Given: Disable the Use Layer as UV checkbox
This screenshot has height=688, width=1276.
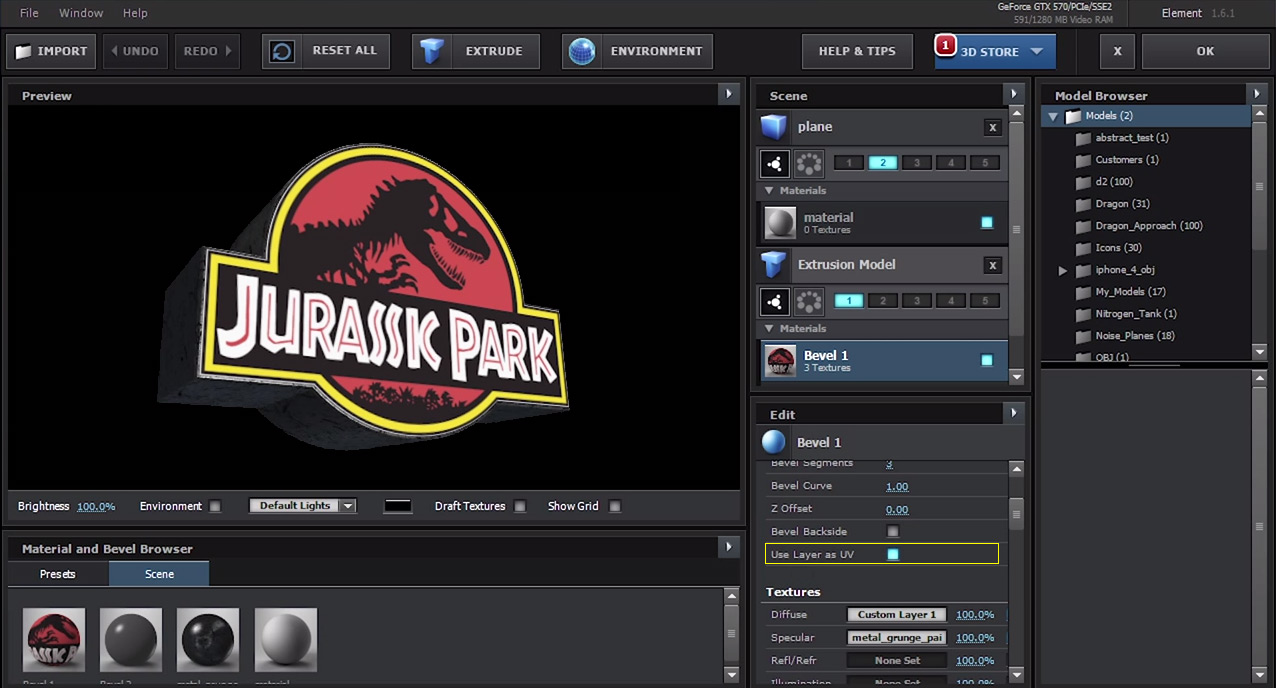Looking at the screenshot, I should click(x=893, y=554).
